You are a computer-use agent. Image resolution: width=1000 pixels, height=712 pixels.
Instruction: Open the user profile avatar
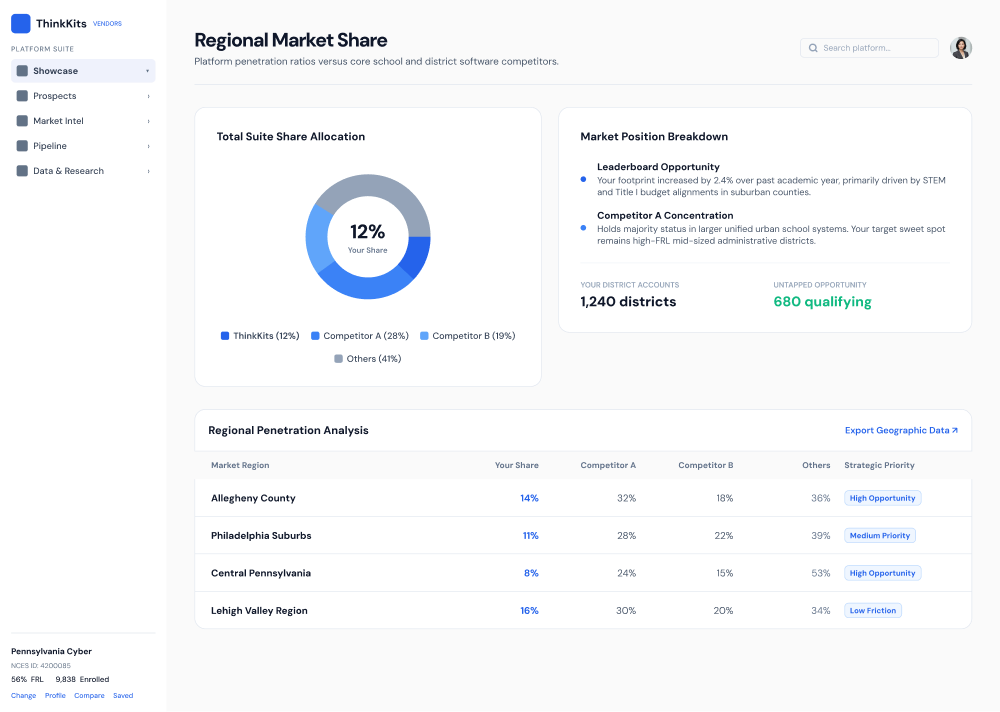[x=960, y=48]
